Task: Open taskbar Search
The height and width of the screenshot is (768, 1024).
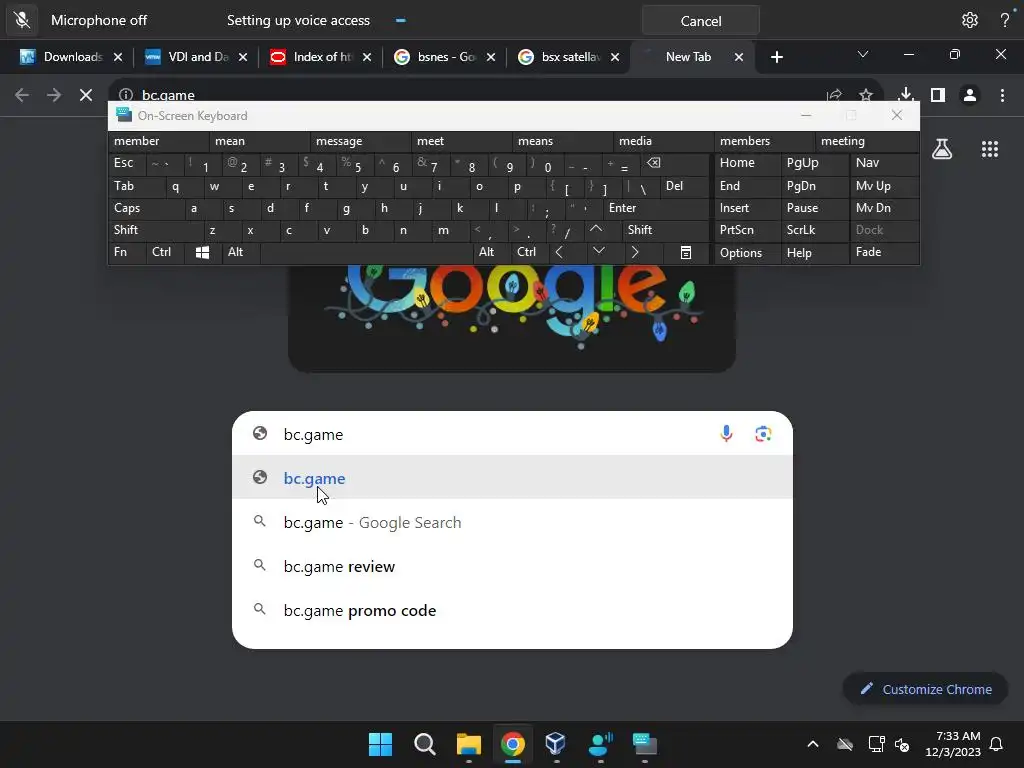Action: (424, 744)
